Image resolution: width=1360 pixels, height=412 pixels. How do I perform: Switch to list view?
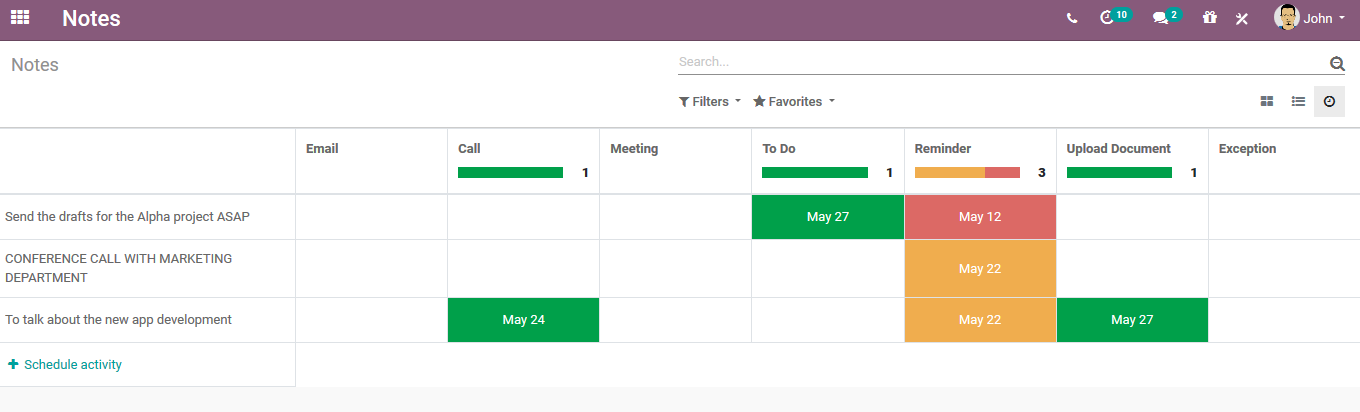click(1298, 101)
